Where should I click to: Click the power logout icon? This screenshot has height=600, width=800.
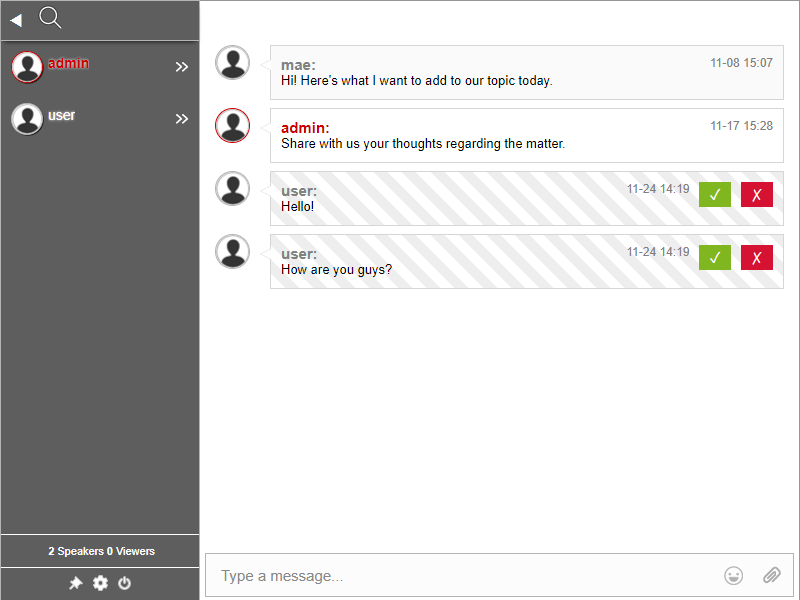click(x=125, y=583)
